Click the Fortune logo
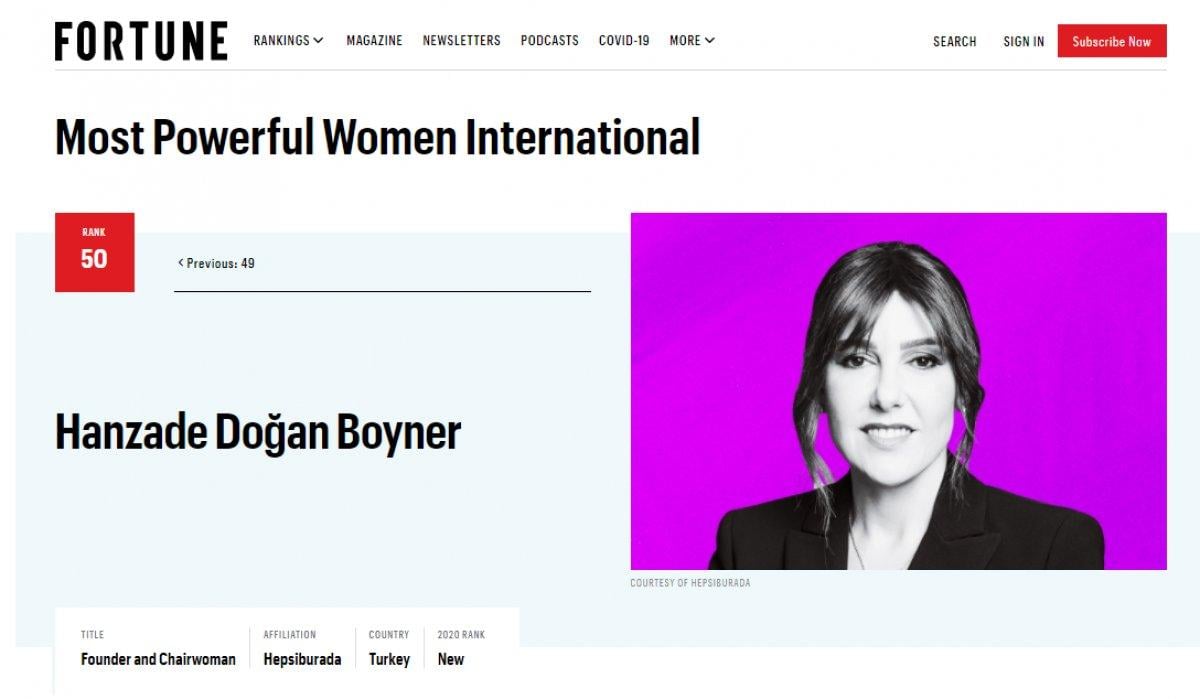This screenshot has width=1200, height=699. 141,41
